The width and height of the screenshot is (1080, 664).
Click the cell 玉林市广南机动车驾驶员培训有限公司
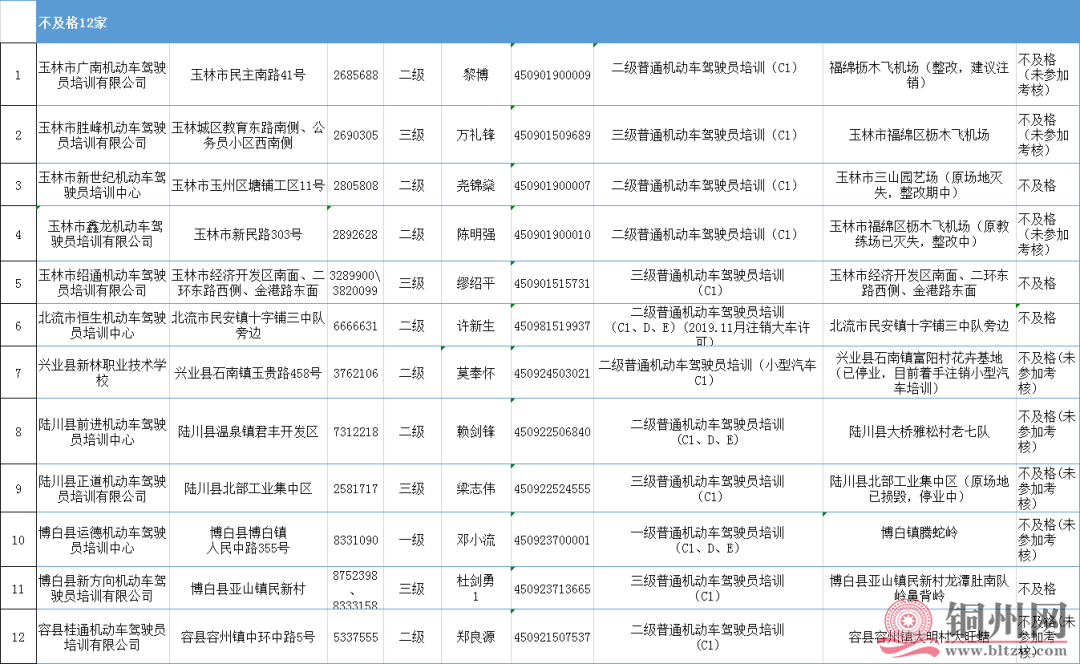(x=102, y=75)
